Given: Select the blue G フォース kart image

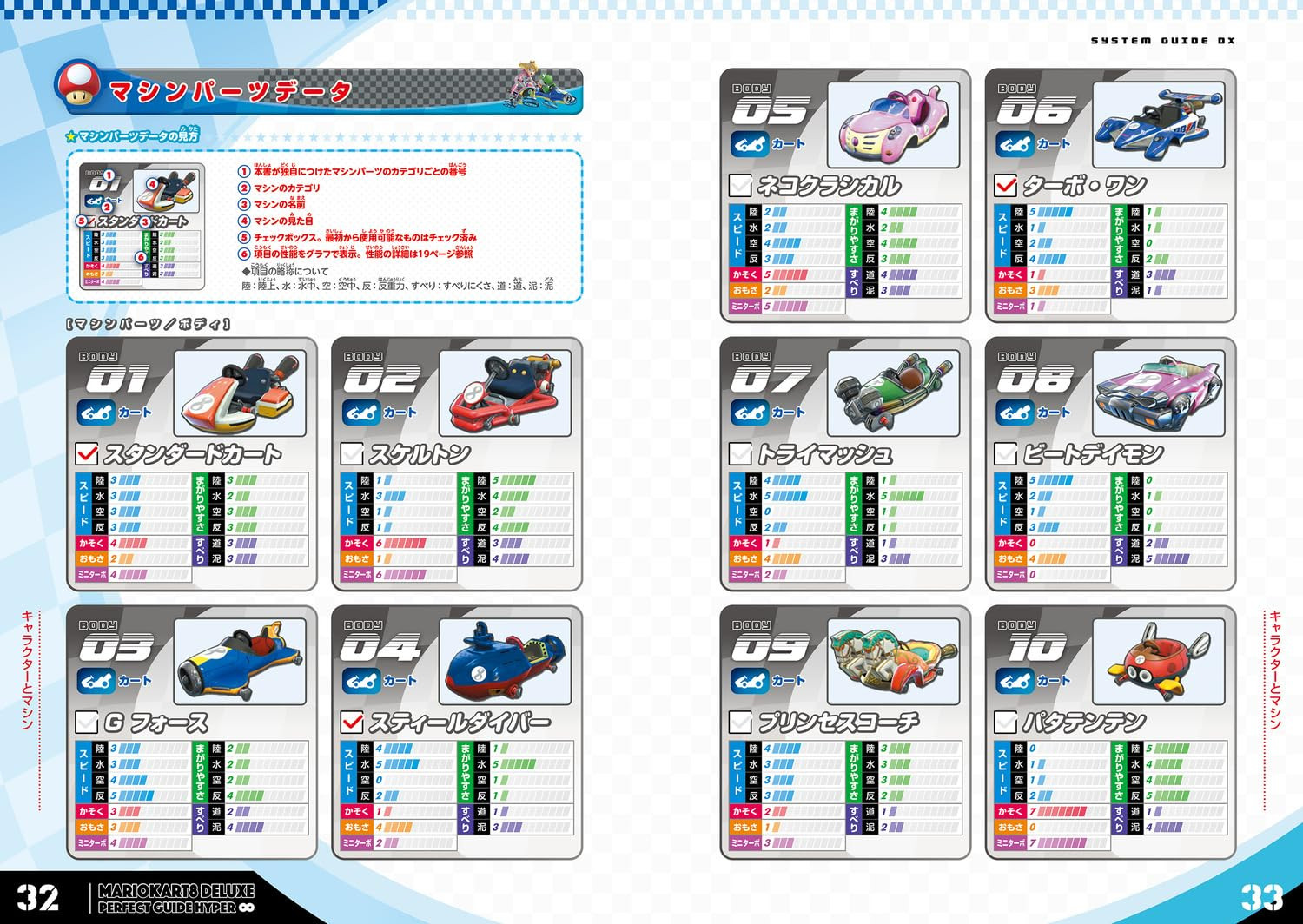Looking at the screenshot, I should pos(241,662).
